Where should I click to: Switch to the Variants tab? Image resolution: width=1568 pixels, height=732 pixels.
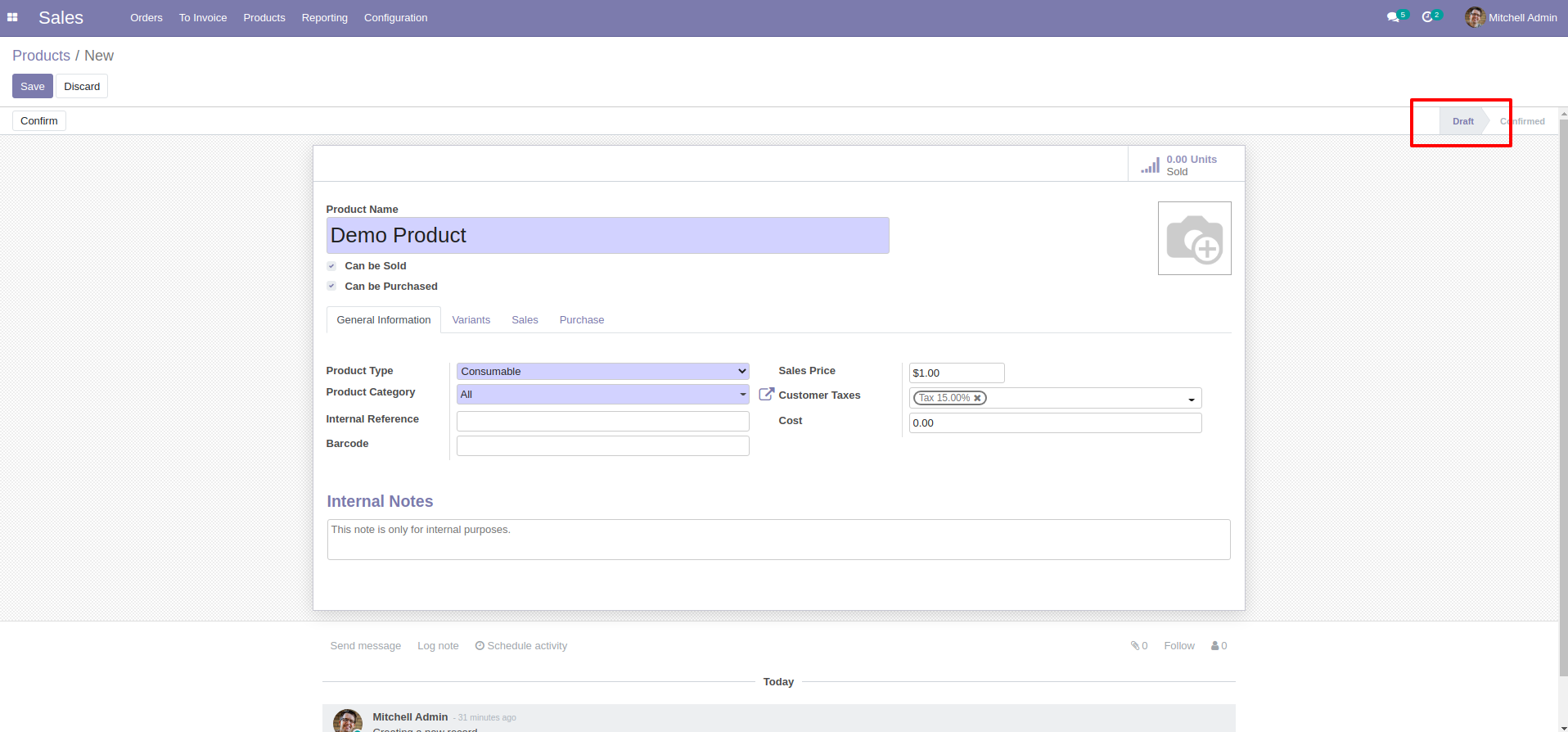[x=471, y=320]
